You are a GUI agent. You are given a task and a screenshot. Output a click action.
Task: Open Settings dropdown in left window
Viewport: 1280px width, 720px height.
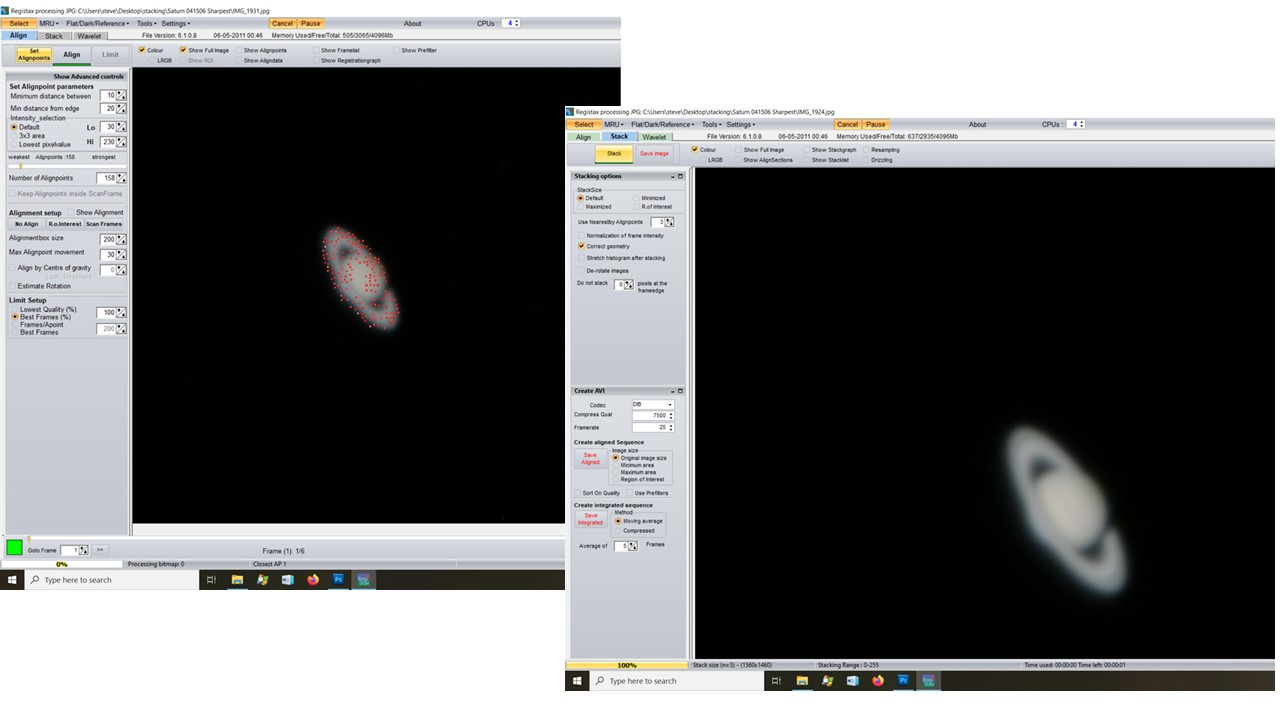(176, 23)
